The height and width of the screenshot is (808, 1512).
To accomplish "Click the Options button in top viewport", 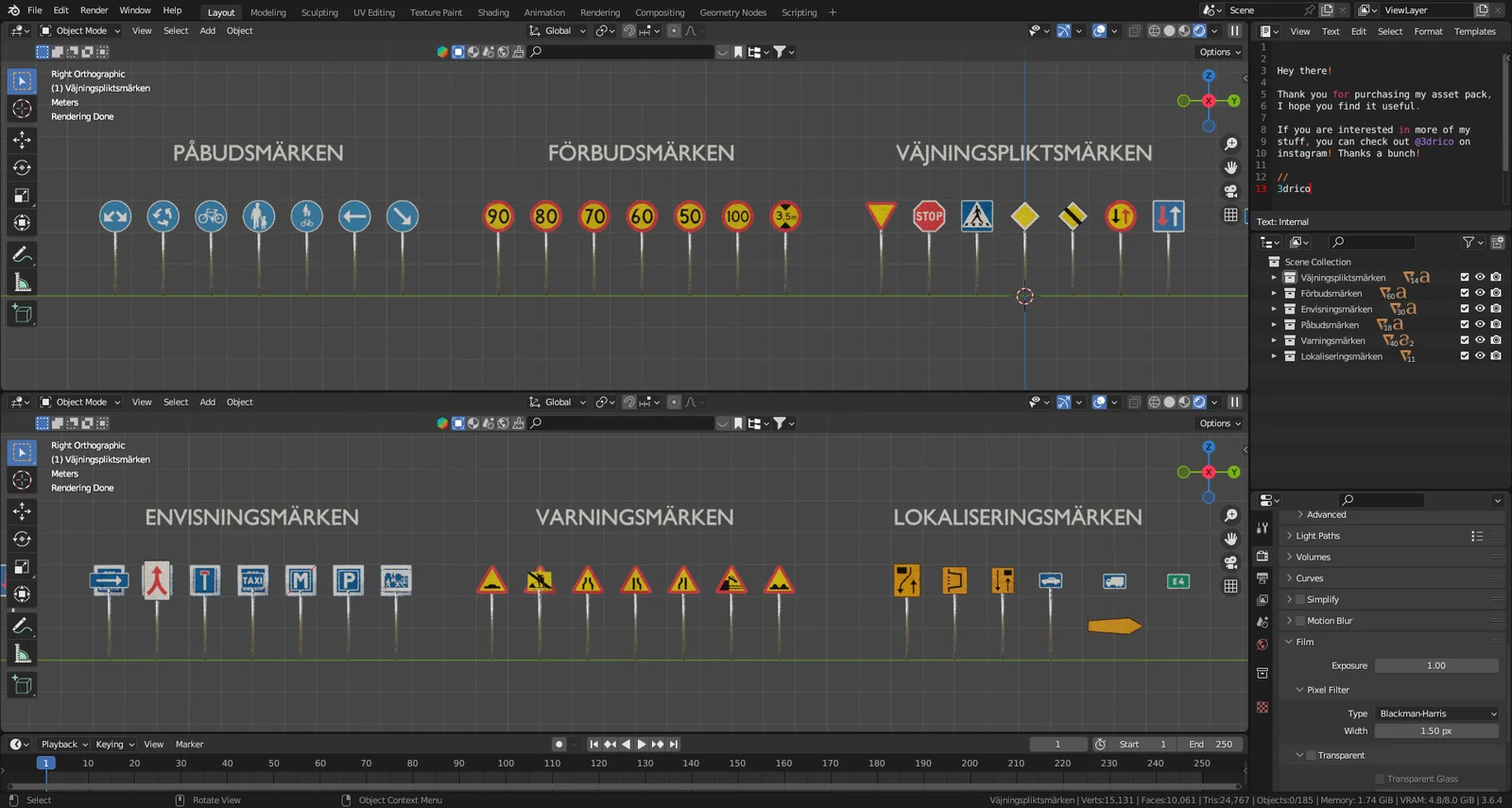I will click(1220, 52).
